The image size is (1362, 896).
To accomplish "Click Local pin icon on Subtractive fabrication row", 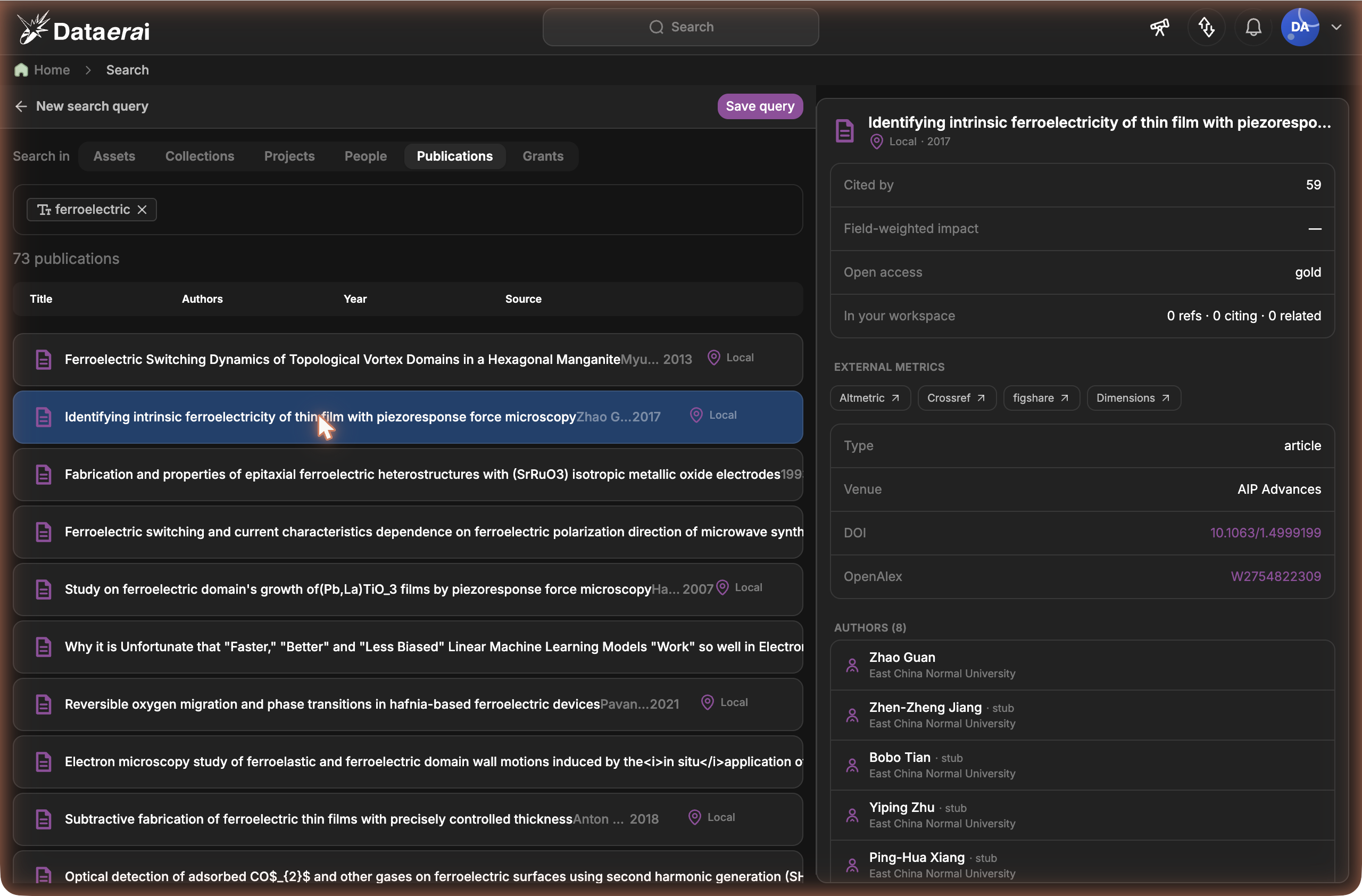I will pos(695,818).
